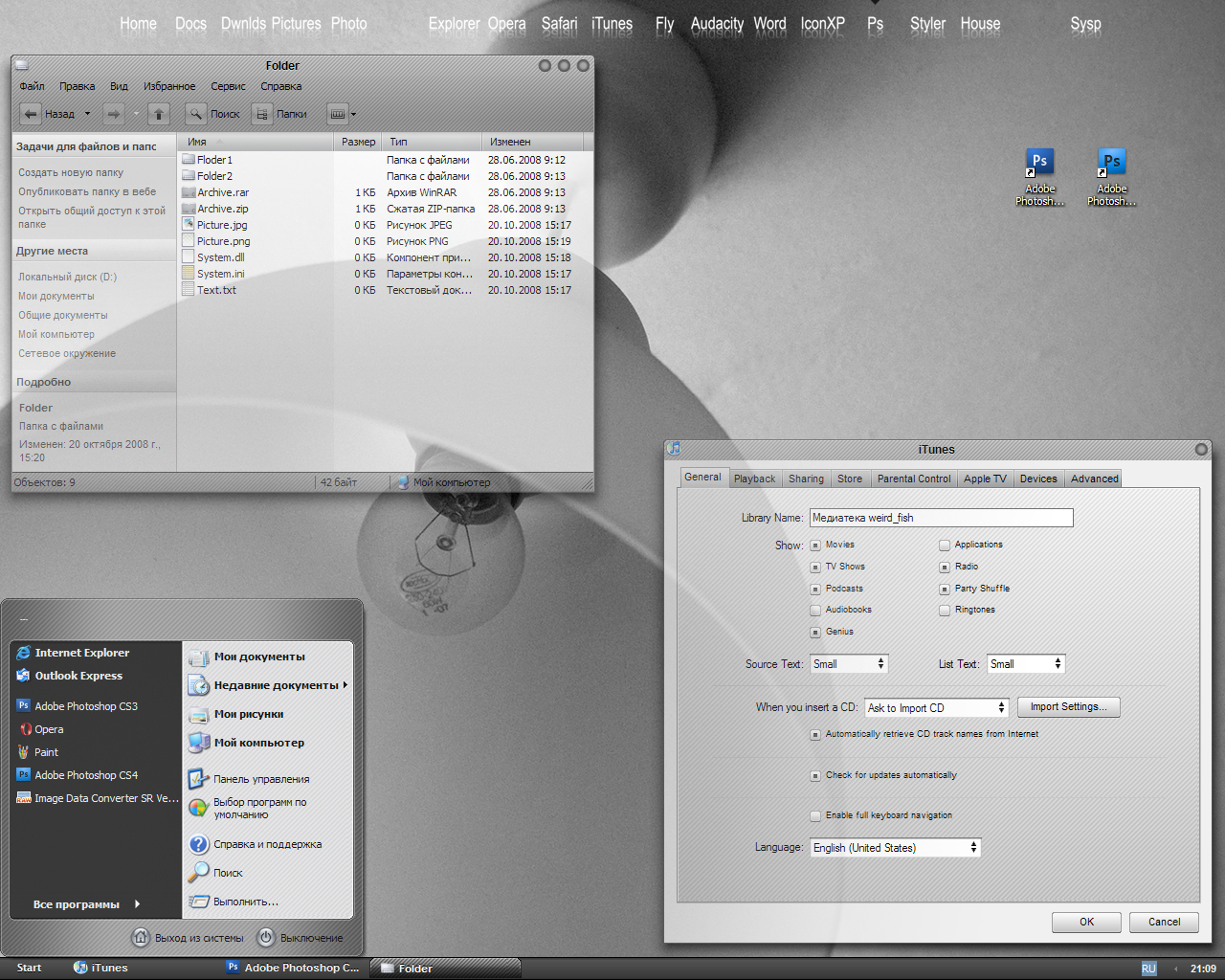Image resolution: width=1225 pixels, height=980 pixels.
Task: Switch to the Sharing tab
Action: coord(806,479)
